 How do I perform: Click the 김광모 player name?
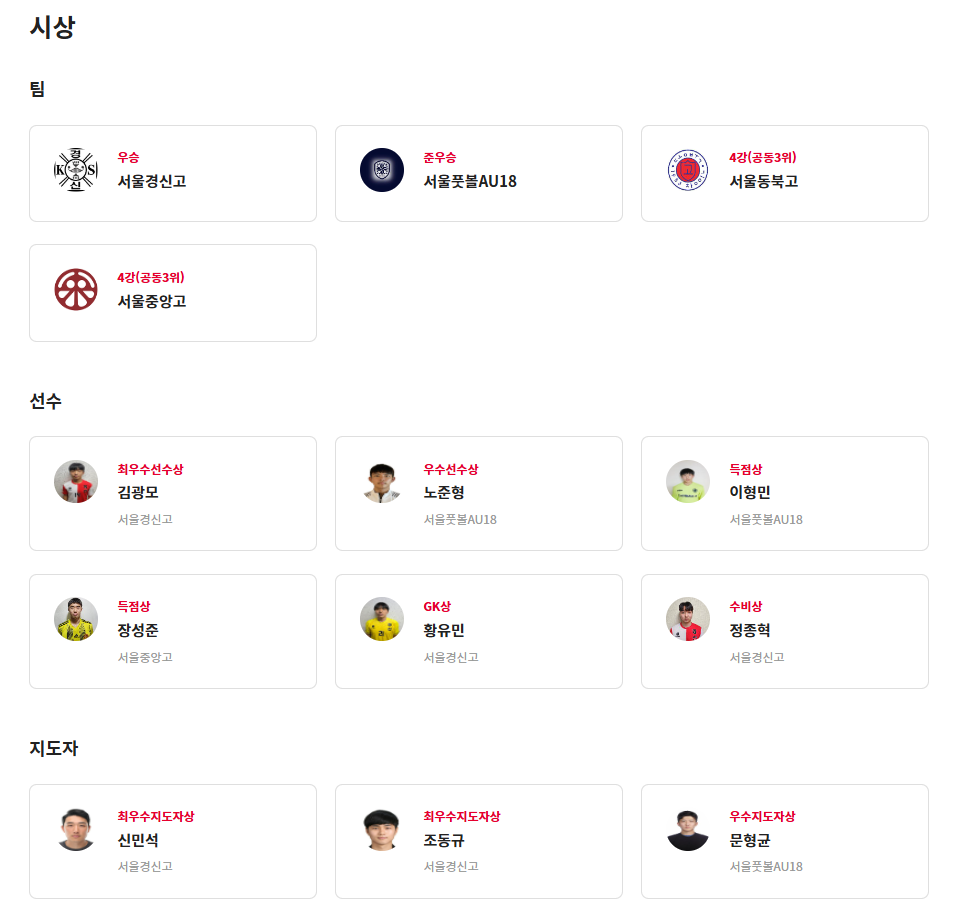click(x=138, y=493)
